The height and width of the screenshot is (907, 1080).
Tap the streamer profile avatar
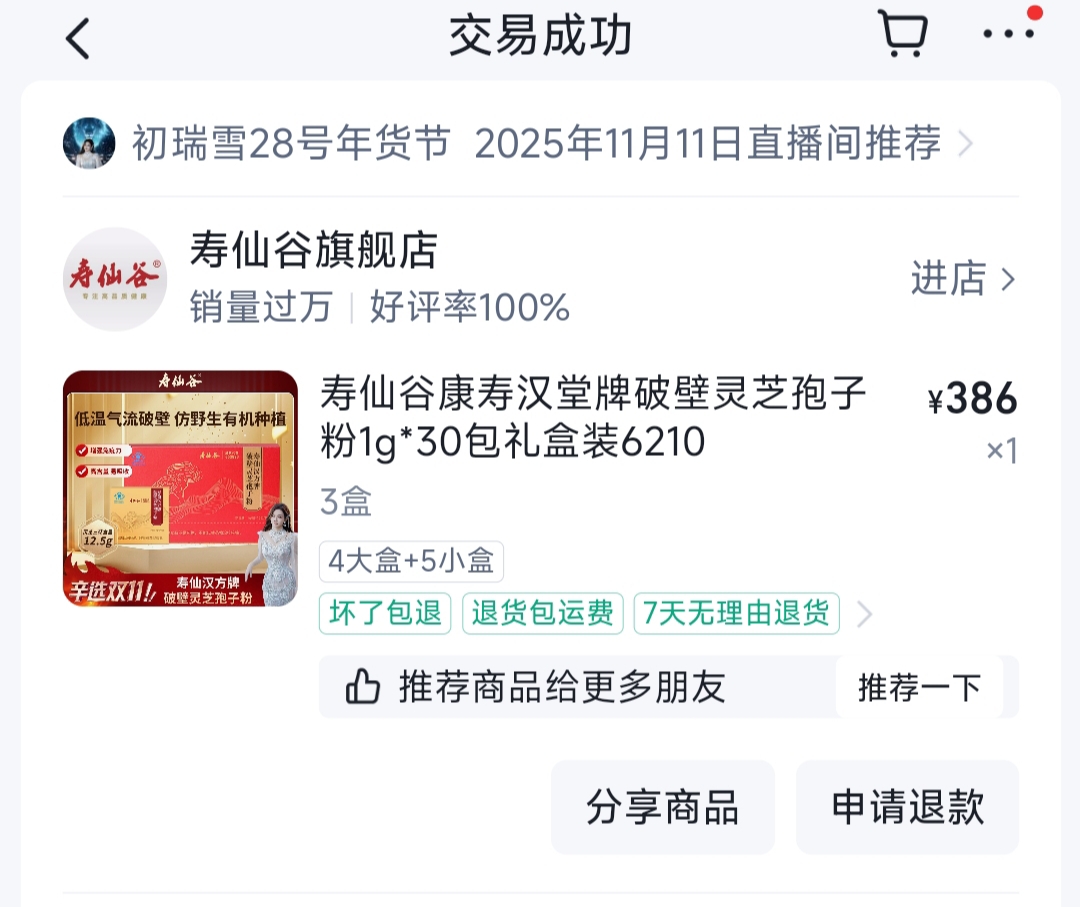[89, 143]
